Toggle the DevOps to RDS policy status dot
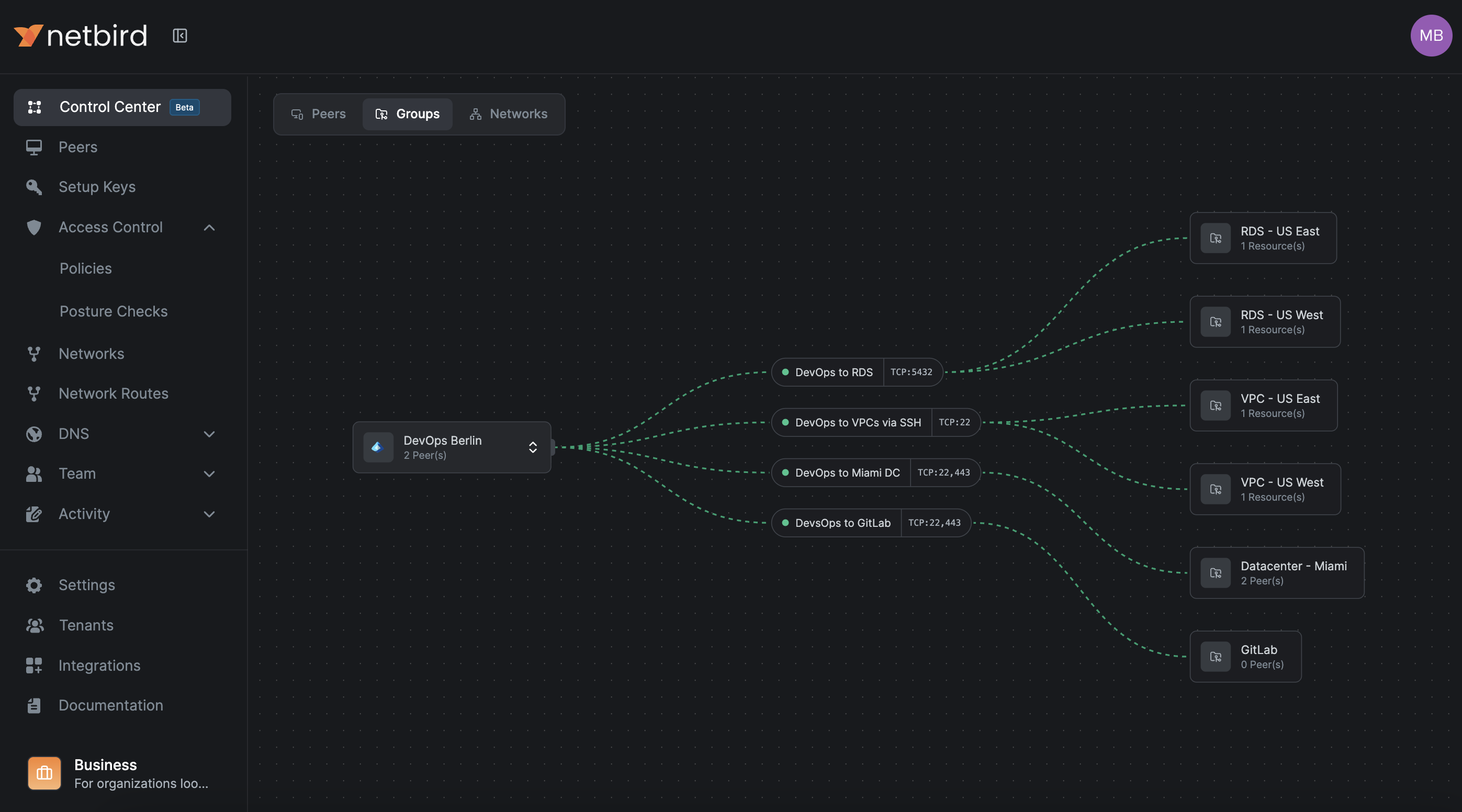 785,372
